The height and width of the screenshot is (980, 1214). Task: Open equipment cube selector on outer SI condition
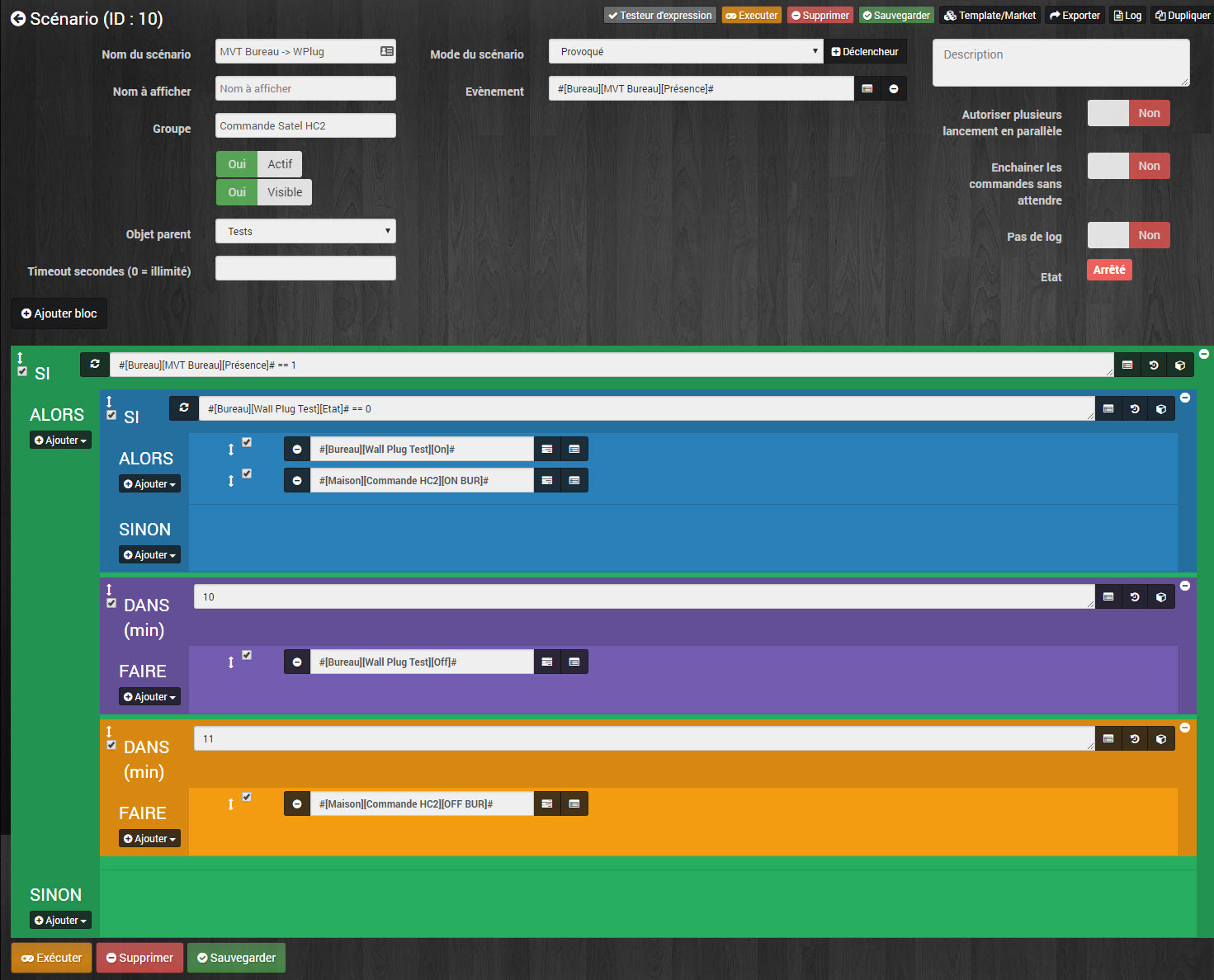(1180, 365)
